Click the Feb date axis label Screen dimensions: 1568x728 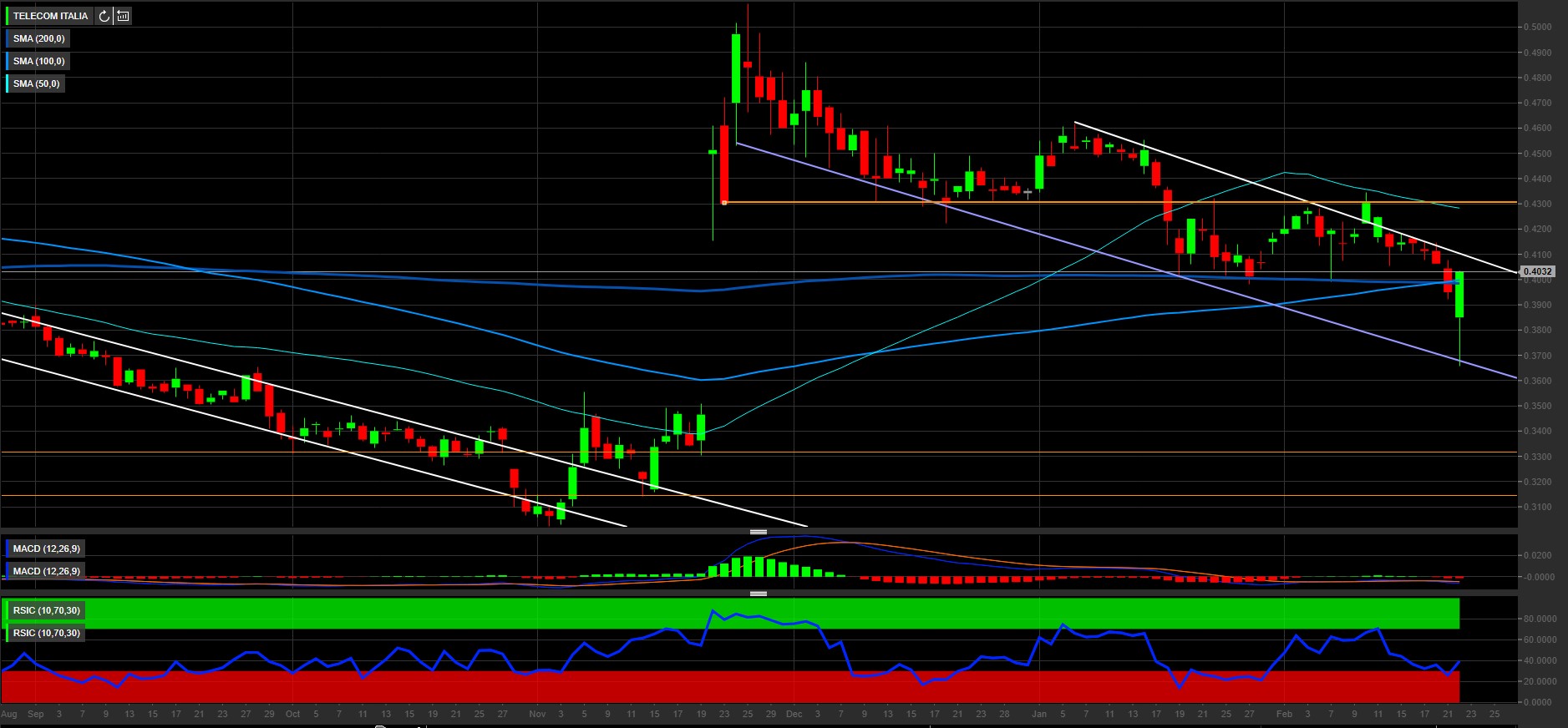tap(1284, 714)
